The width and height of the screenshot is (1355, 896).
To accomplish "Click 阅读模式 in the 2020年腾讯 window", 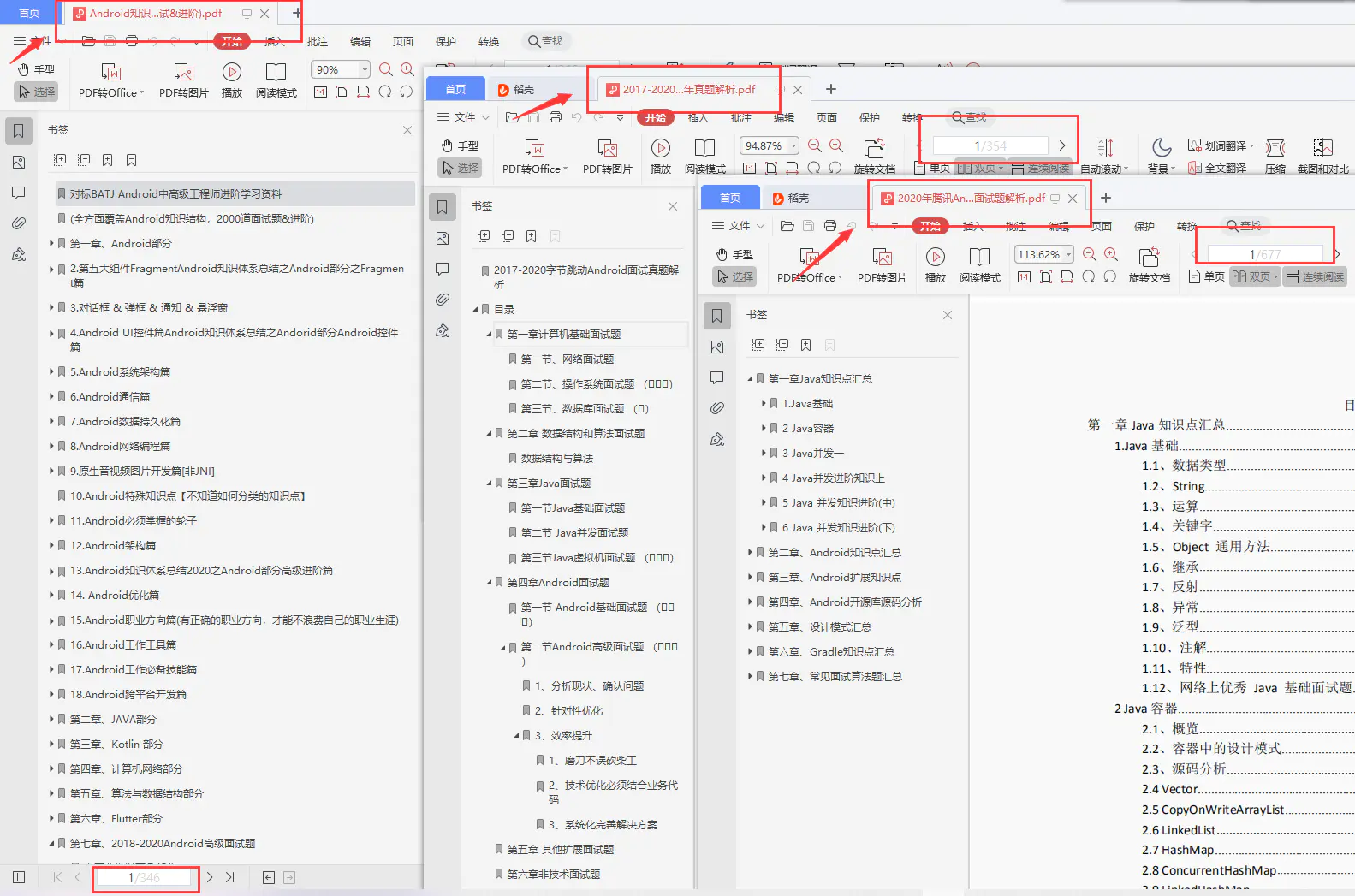I will pos(979,265).
